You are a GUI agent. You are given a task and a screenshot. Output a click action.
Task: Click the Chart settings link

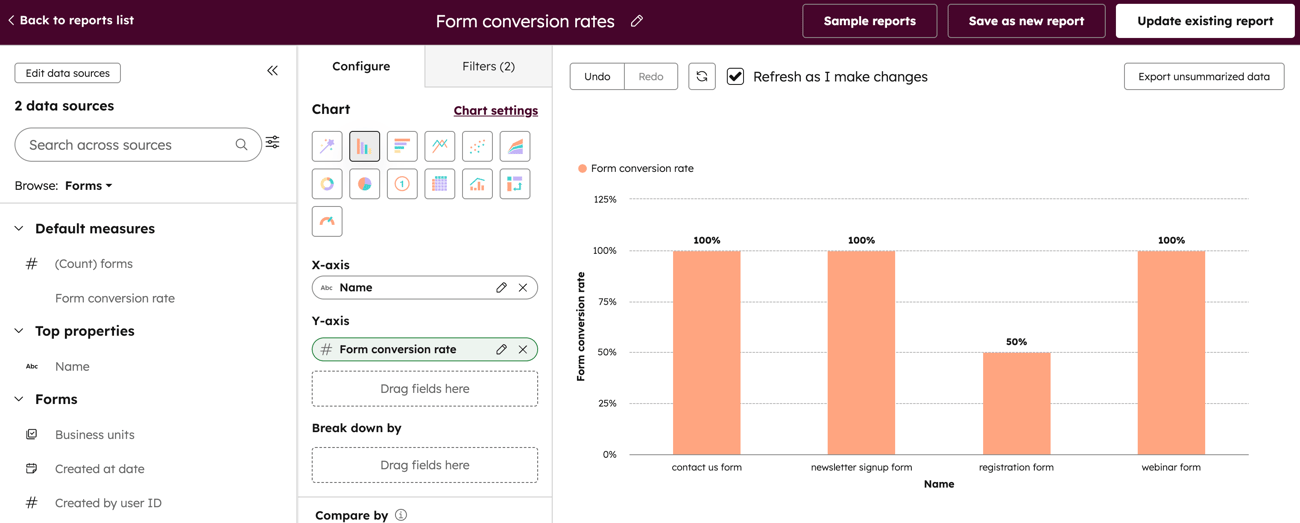coord(495,111)
